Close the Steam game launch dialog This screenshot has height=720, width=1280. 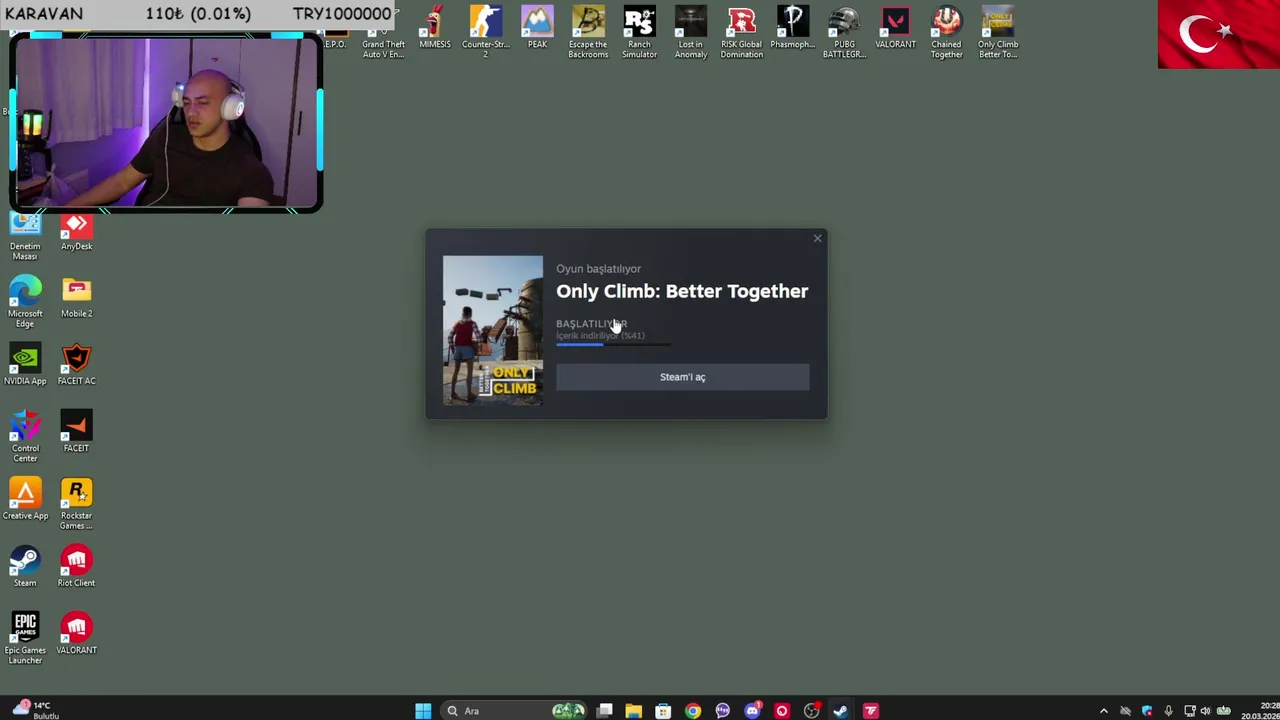click(x=817, y=238)
